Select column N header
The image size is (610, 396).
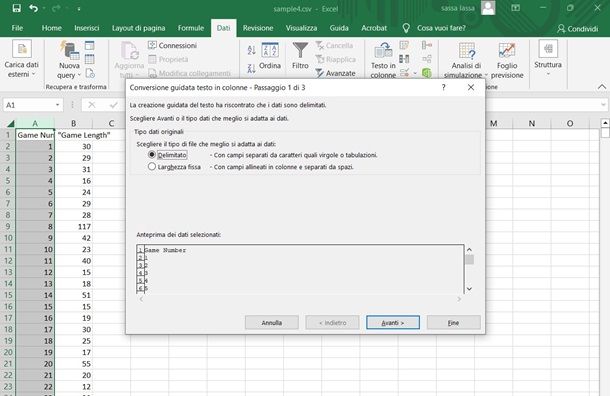tap(532, 124)
